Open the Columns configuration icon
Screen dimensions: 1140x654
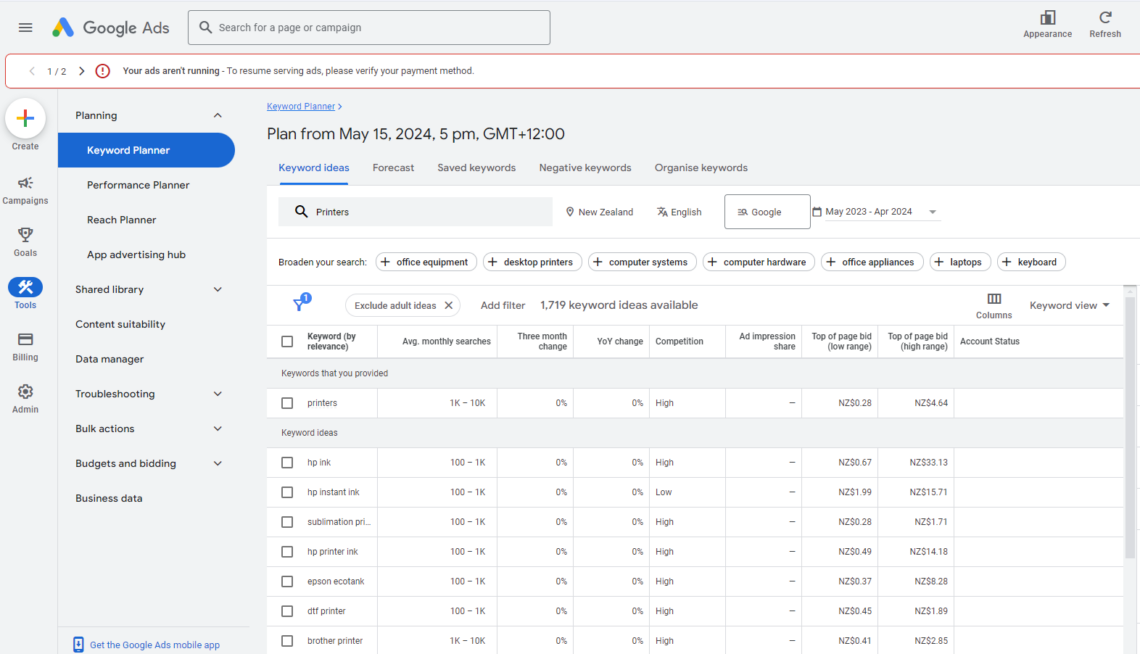993,298
